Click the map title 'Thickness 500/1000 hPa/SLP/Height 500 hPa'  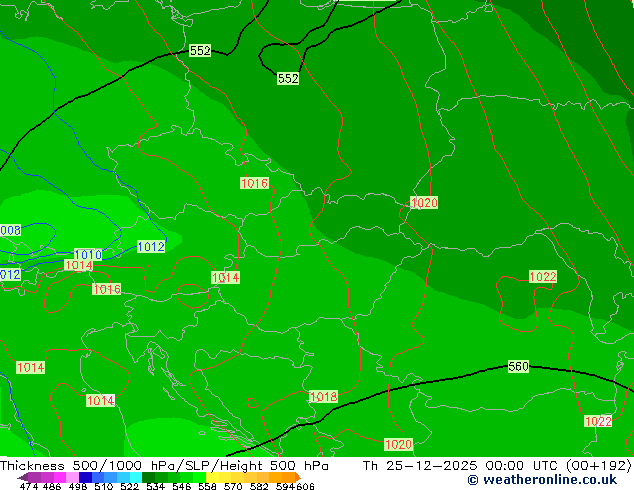(x=164, y=466)
